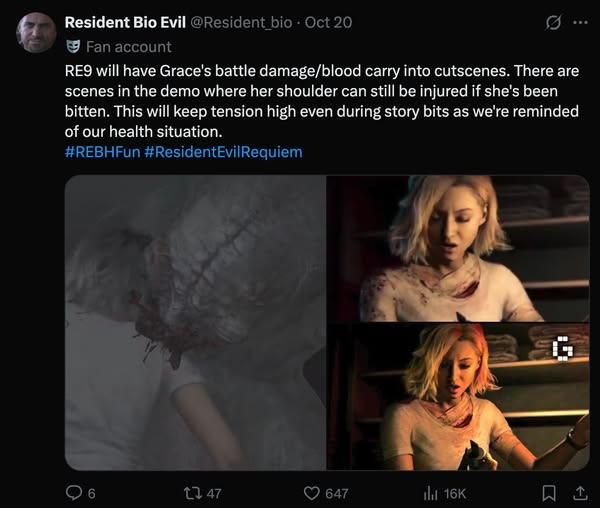
Task: Click the Grok slashed-circle icon
Action: point(553,23)
